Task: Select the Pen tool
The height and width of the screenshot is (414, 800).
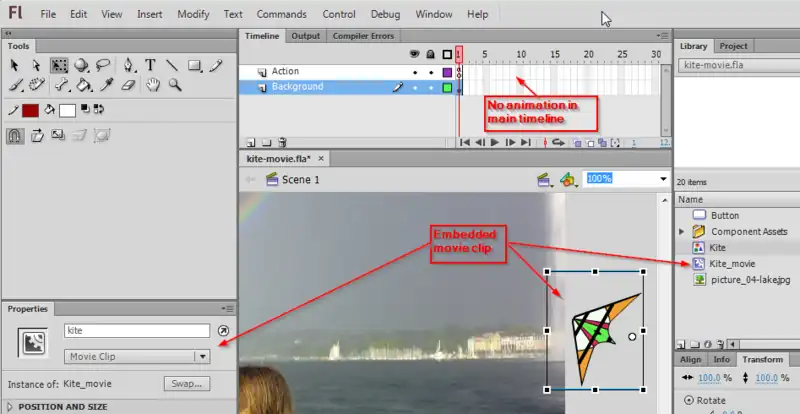Action: (129, 65)
